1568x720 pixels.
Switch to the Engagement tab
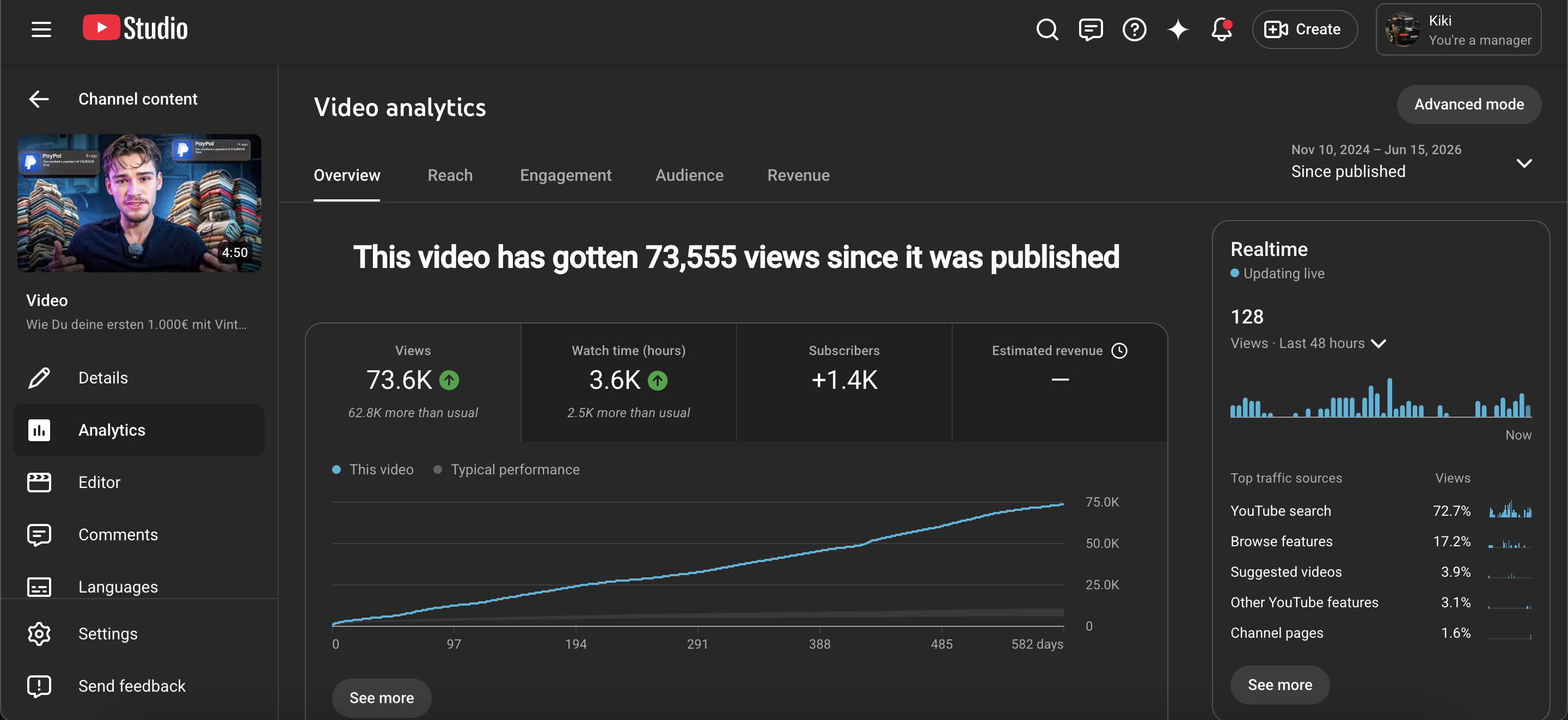tap(565, 175)
